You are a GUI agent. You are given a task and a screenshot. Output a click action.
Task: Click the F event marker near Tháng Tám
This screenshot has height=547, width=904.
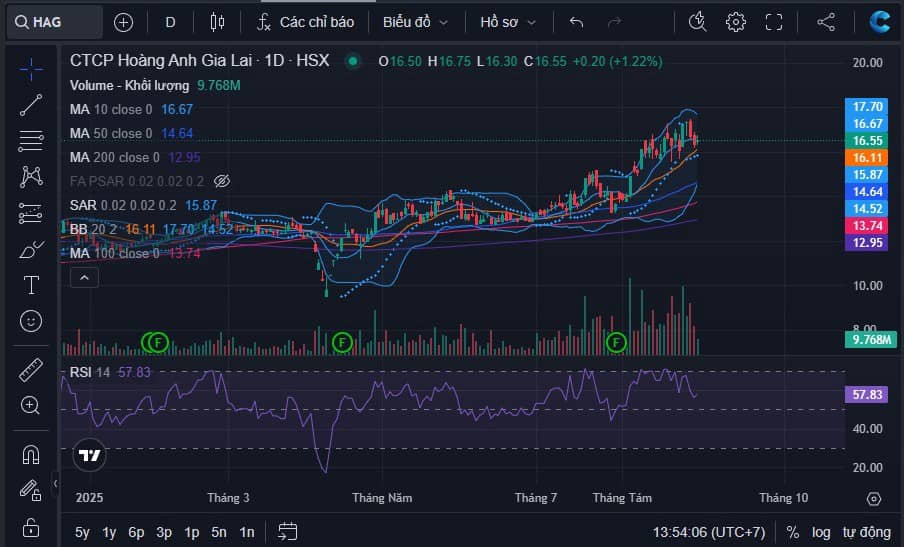(616, 343)
